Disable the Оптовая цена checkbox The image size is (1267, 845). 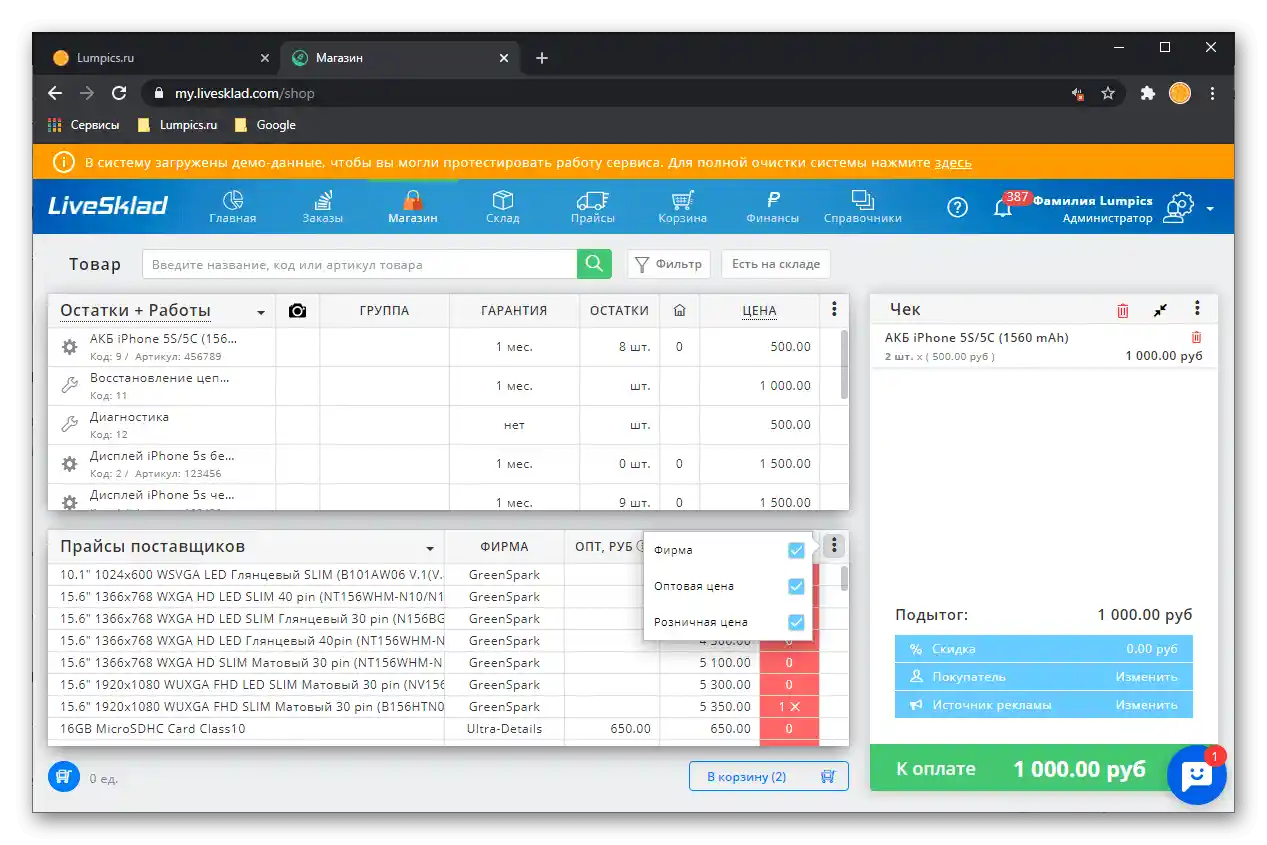click(x=796, y=586)
